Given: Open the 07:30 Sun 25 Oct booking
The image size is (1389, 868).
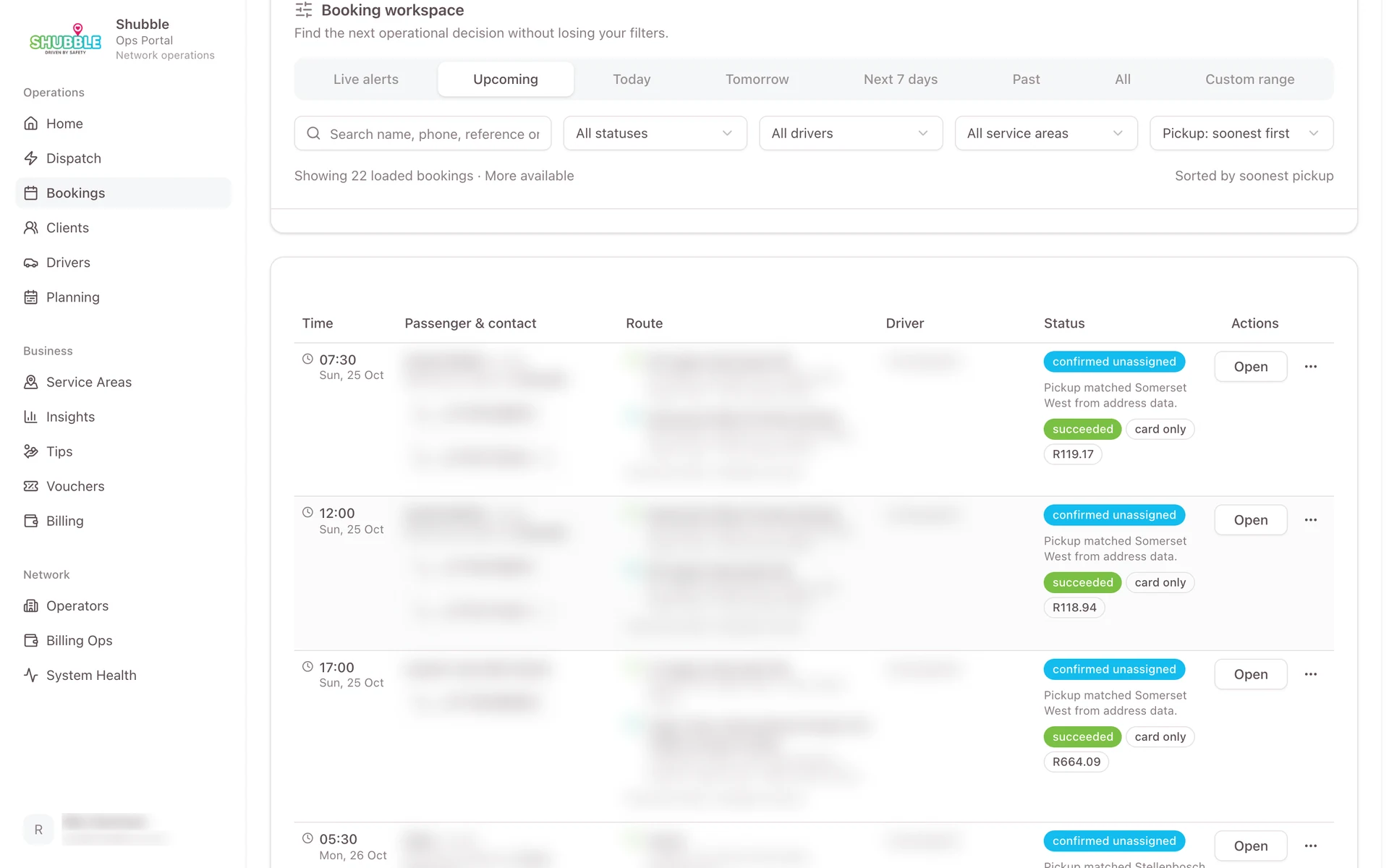Looking at the screenshot, I should [1250, 367].
